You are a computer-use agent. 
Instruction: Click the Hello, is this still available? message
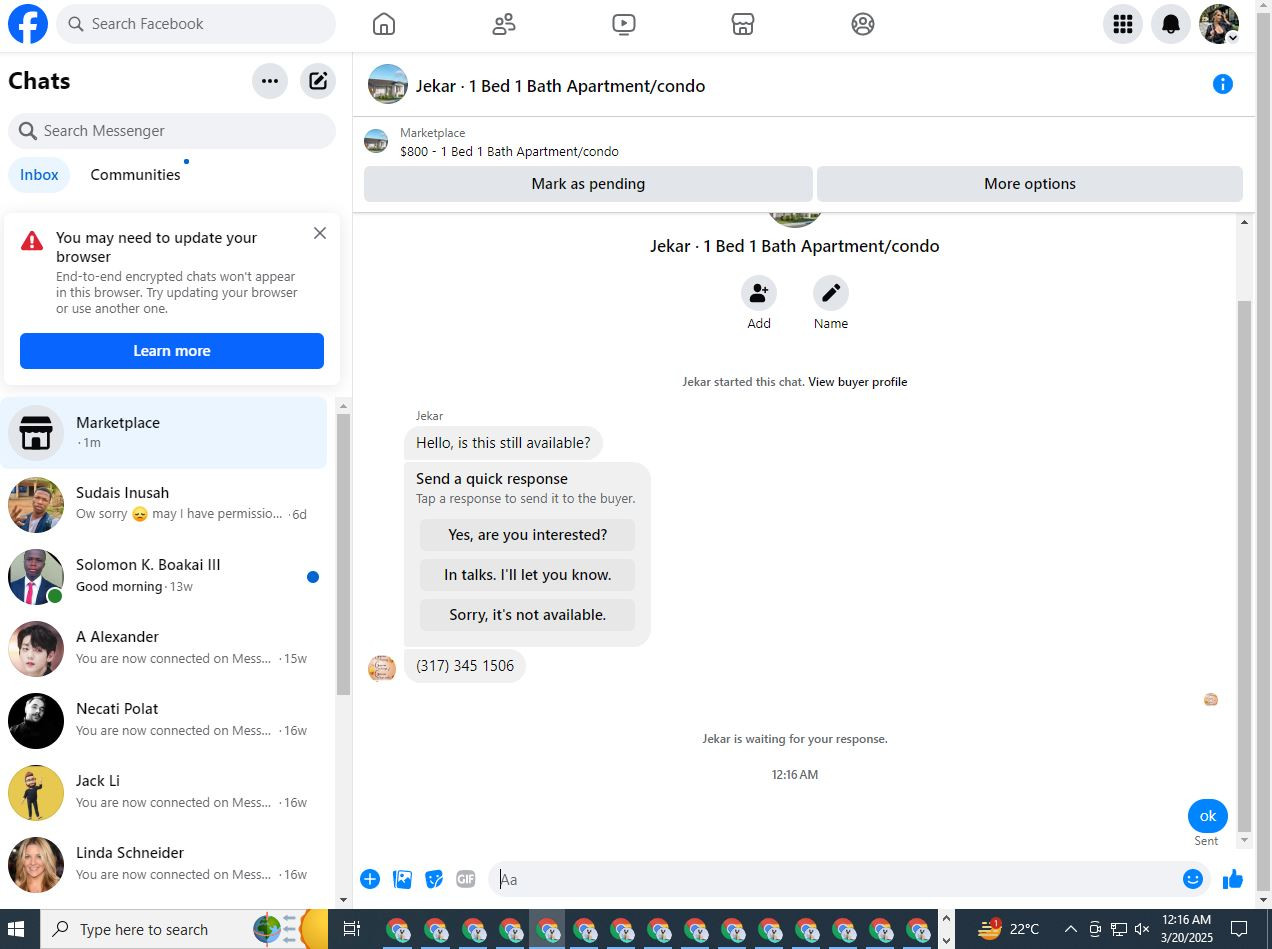[x=503, y=443]
